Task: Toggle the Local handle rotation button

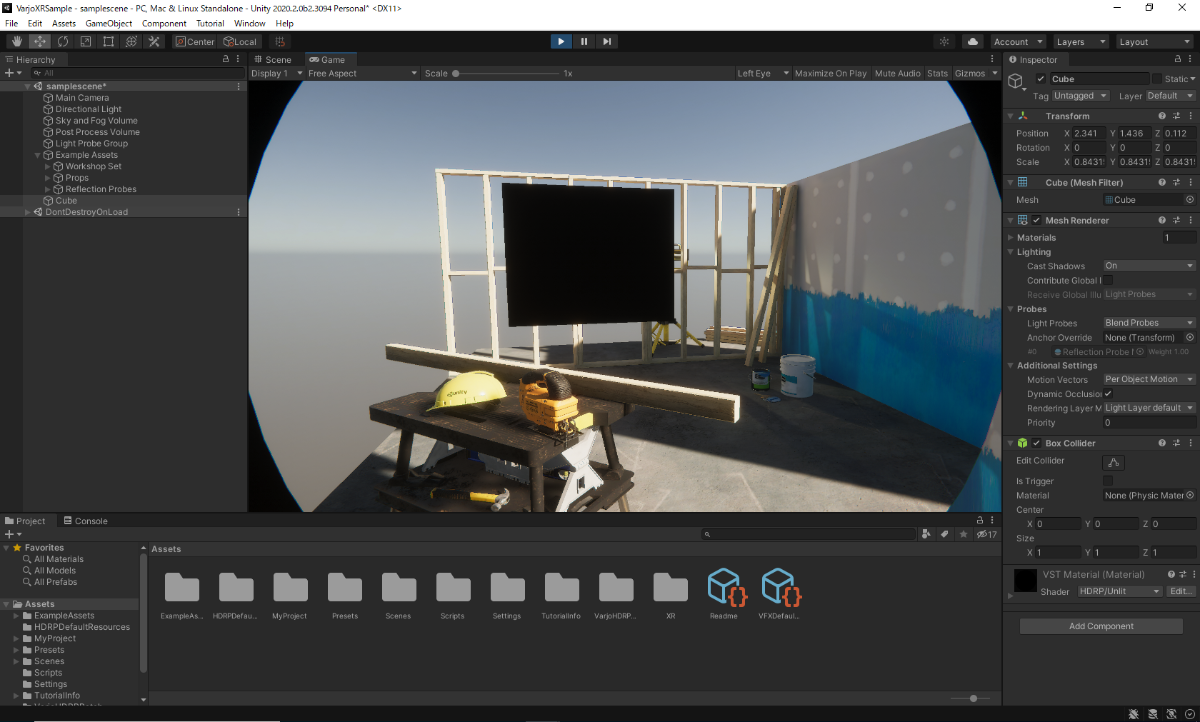Action: 240,41
